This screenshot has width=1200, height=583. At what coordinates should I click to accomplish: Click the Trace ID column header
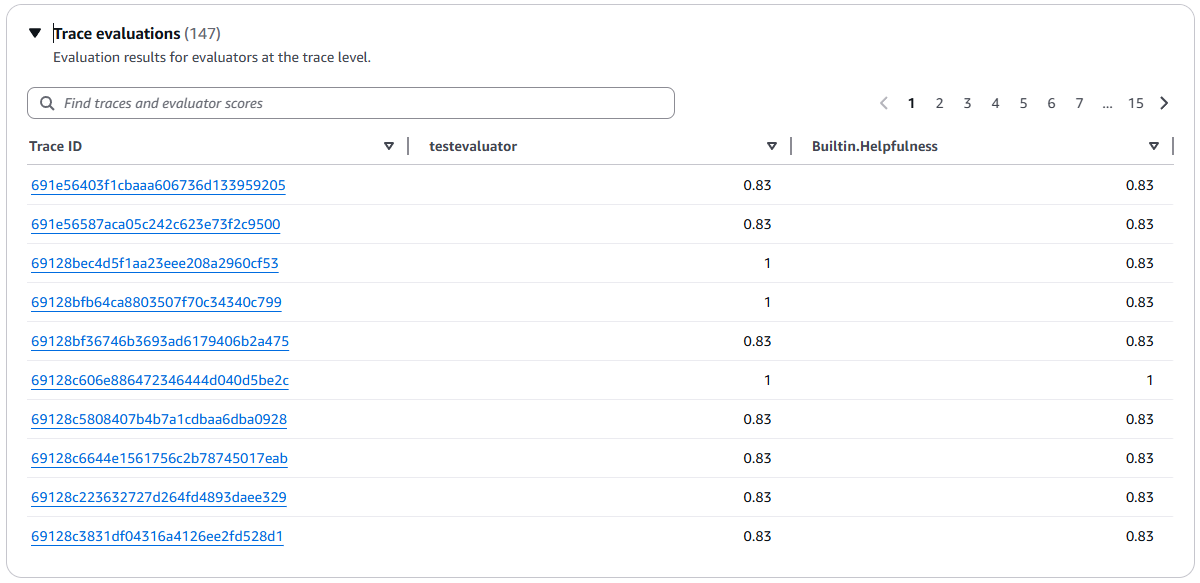pyautogui.click(x=56, y=146)
